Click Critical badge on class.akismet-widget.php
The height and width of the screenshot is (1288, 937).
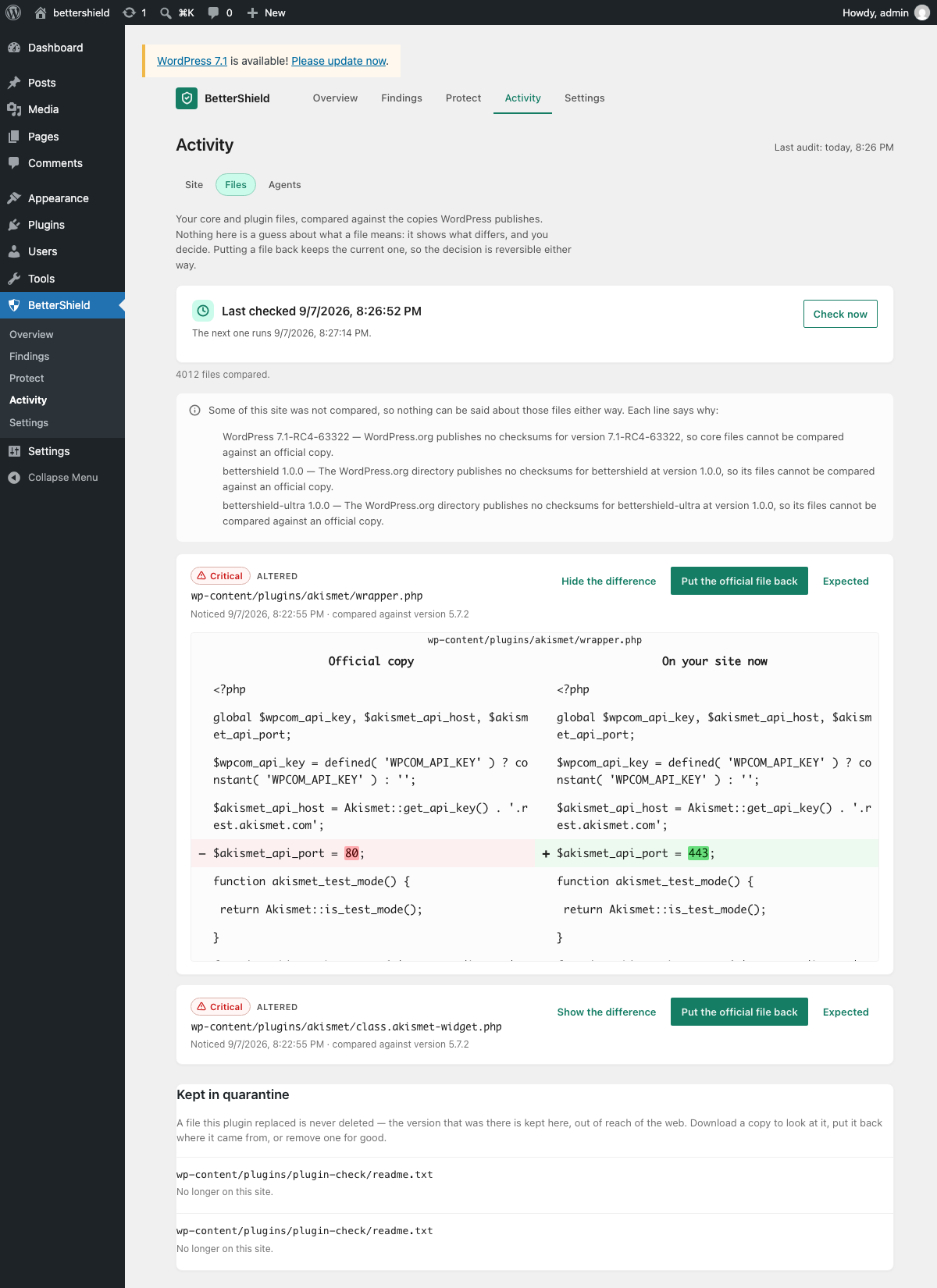pyautogui.click(x=220, y=1007)
